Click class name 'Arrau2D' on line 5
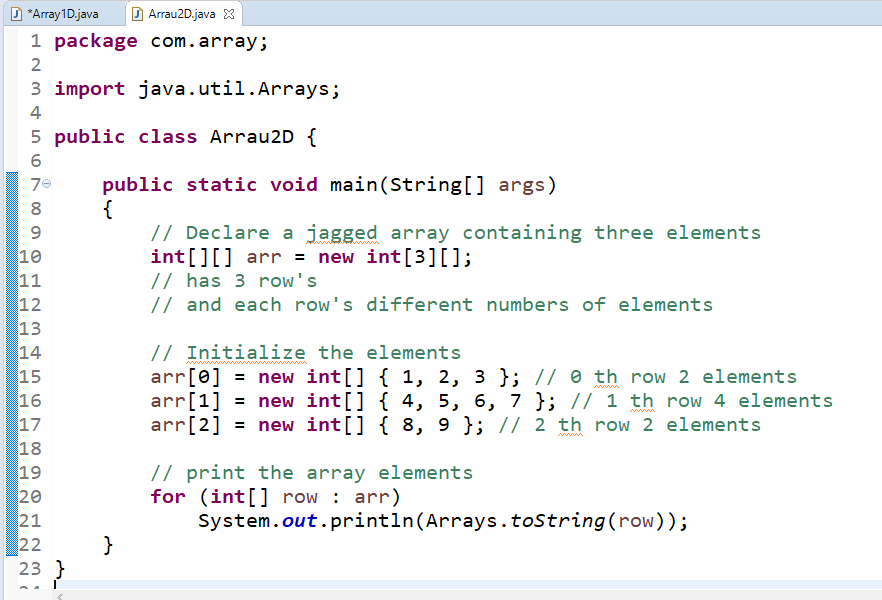882x600 pixels. [251, 137]
